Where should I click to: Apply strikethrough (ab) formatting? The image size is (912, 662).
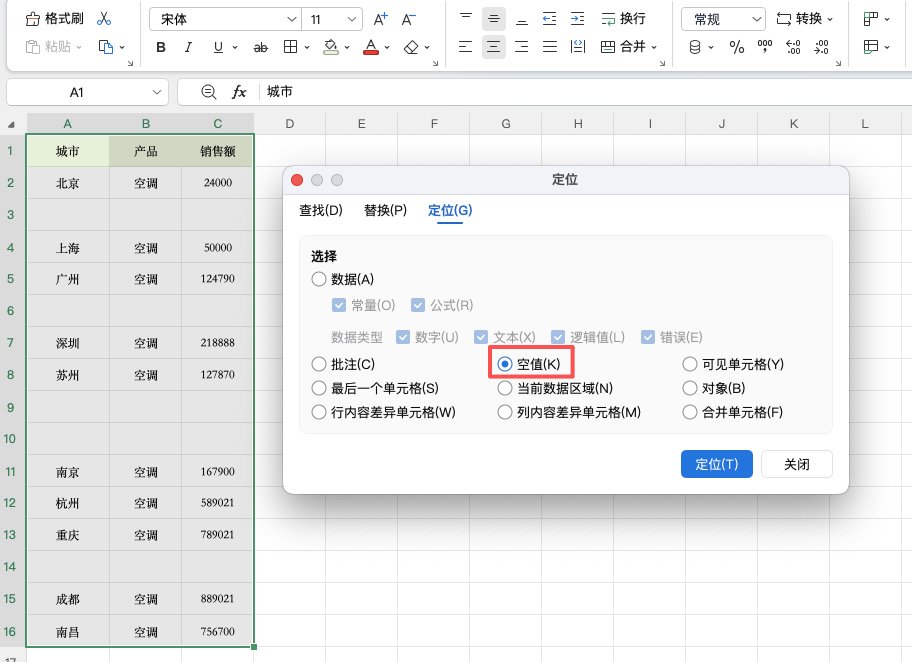pos(261,48)
